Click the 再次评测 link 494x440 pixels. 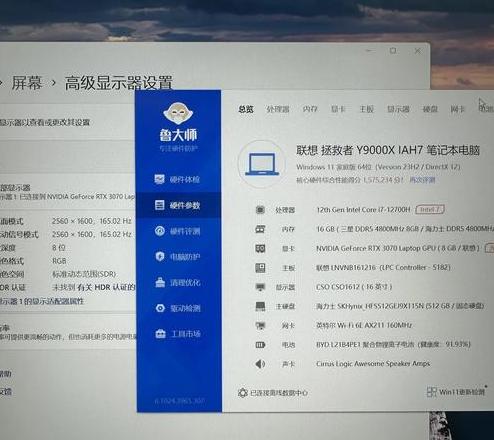coord(422,180)
